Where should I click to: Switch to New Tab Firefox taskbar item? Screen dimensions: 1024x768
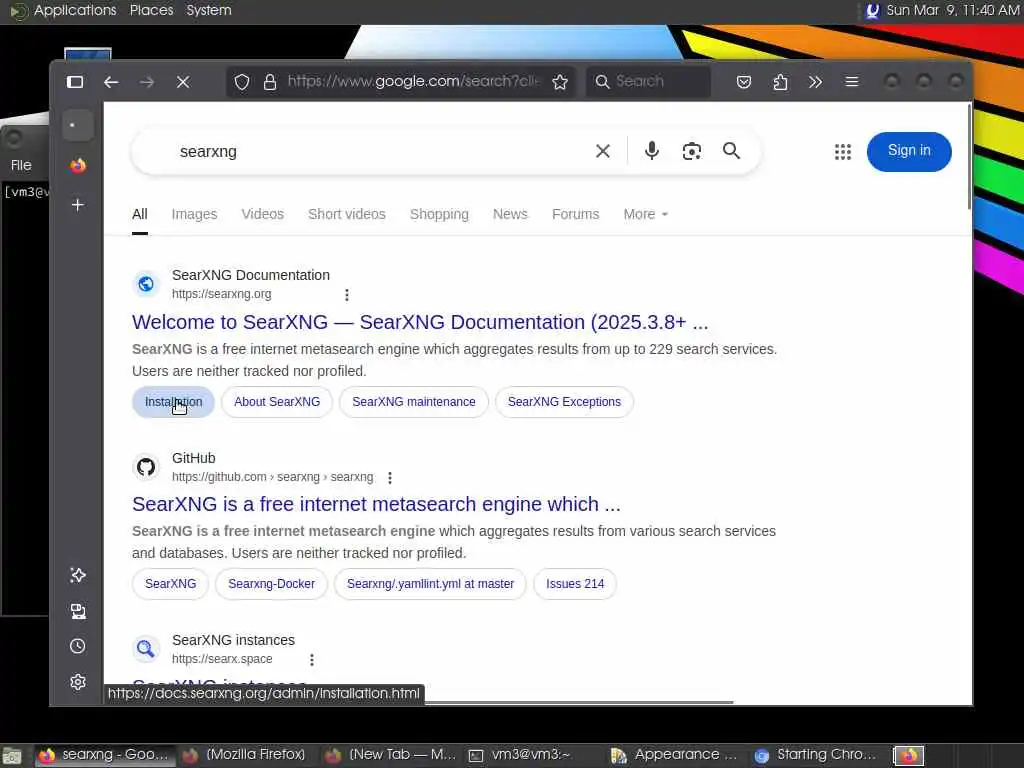coord(392,756)
